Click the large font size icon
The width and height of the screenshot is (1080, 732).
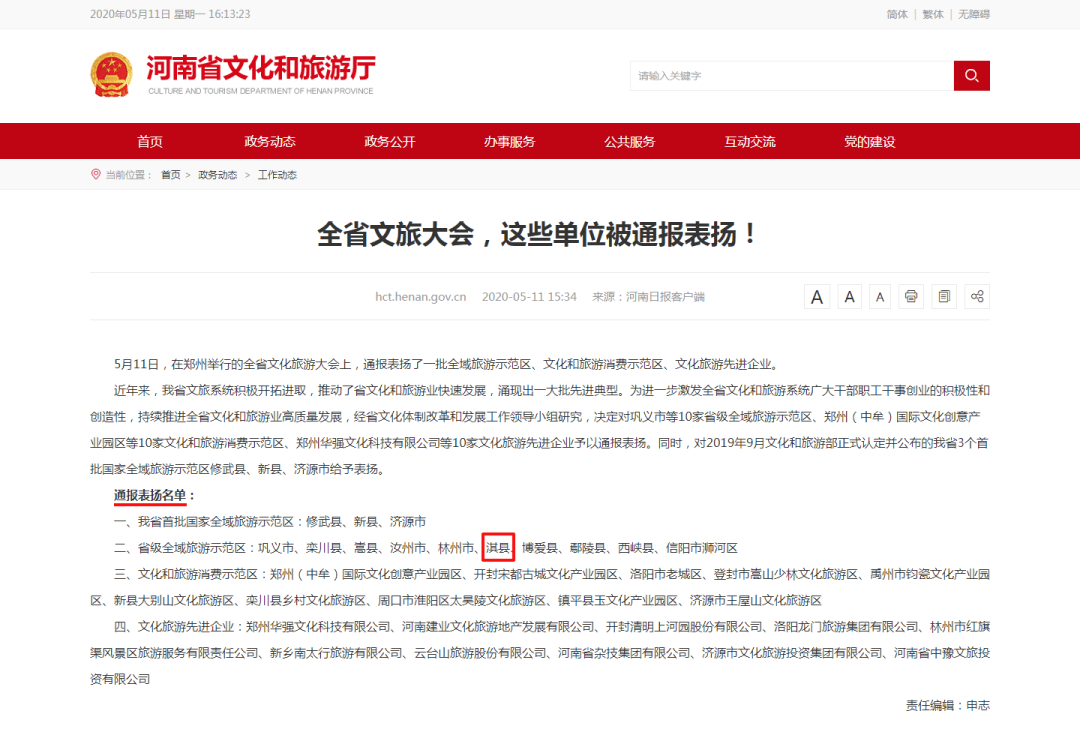pyautogui.click(x=817, y=297)
